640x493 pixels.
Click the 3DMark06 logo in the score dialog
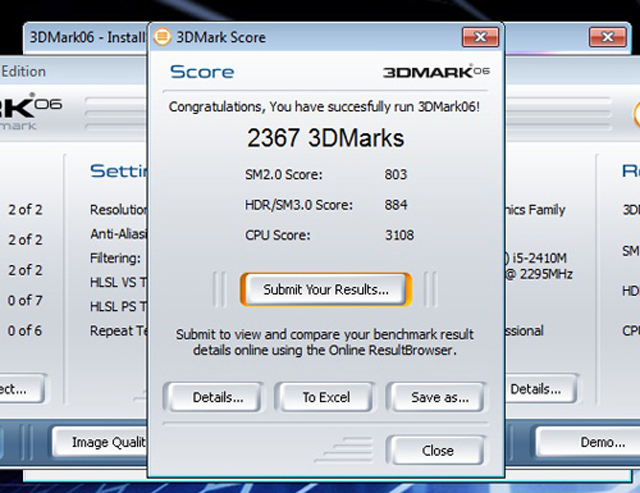436,71
